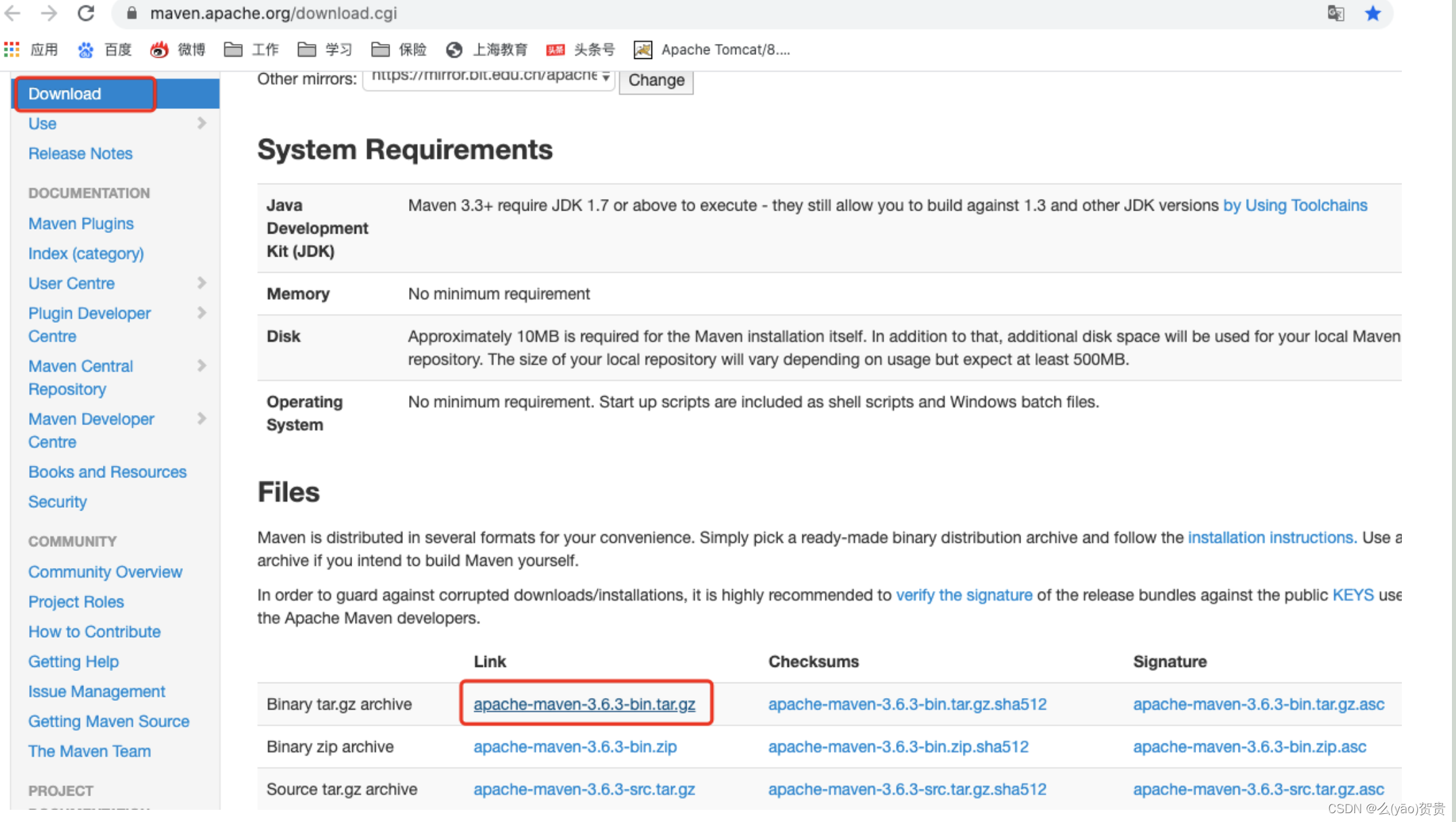Open apache-maven-3.6.3-bin.tar.gz.sha512 checksum
1456x822 pixels.
tap(907, 704)
